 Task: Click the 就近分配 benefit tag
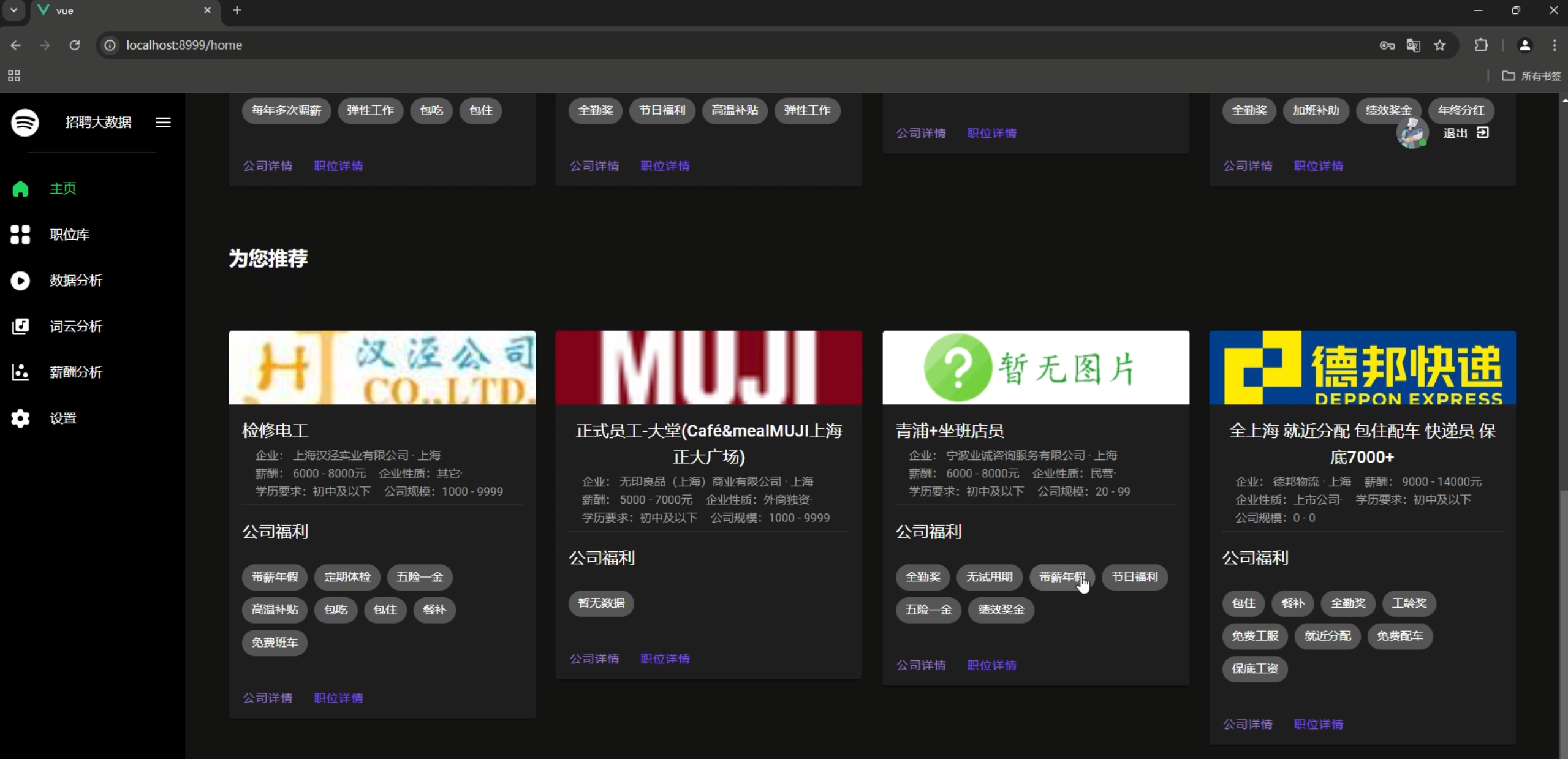(1327, 636)
